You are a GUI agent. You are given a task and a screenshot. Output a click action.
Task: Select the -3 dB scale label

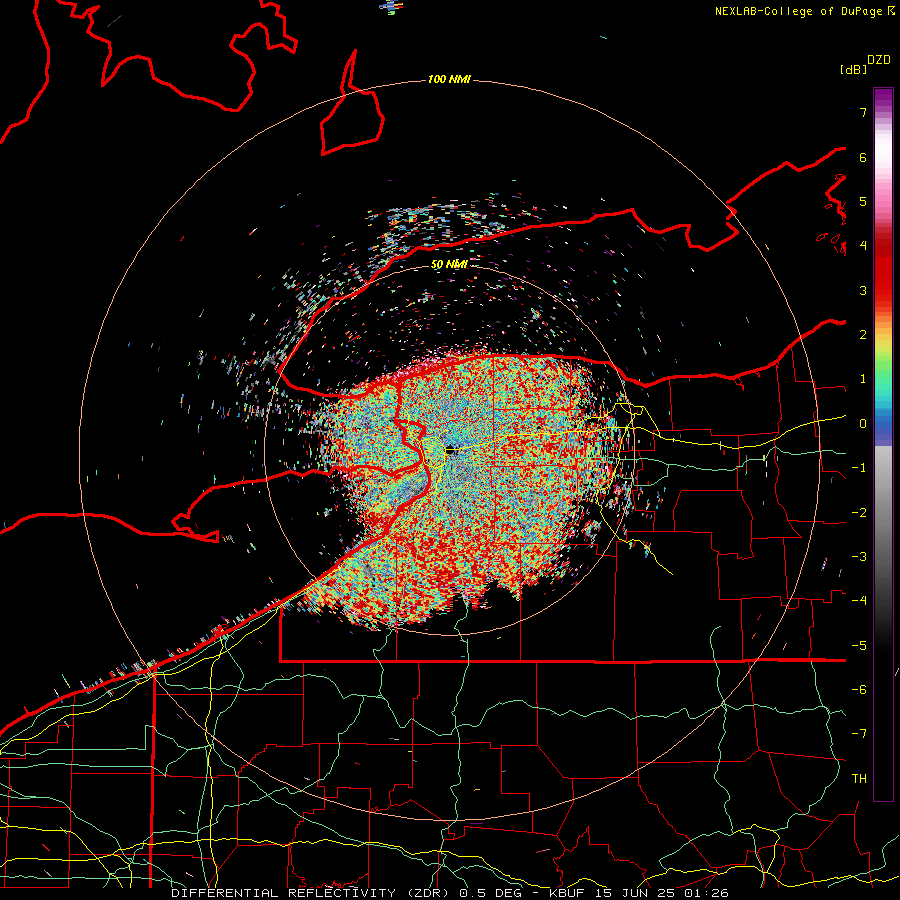point(859,557)
